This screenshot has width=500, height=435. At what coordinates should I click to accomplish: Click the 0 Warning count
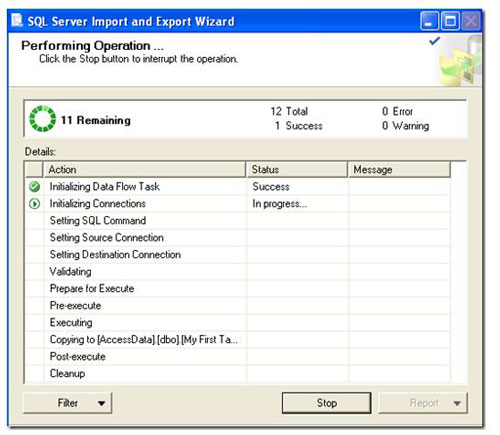[405, 126]
